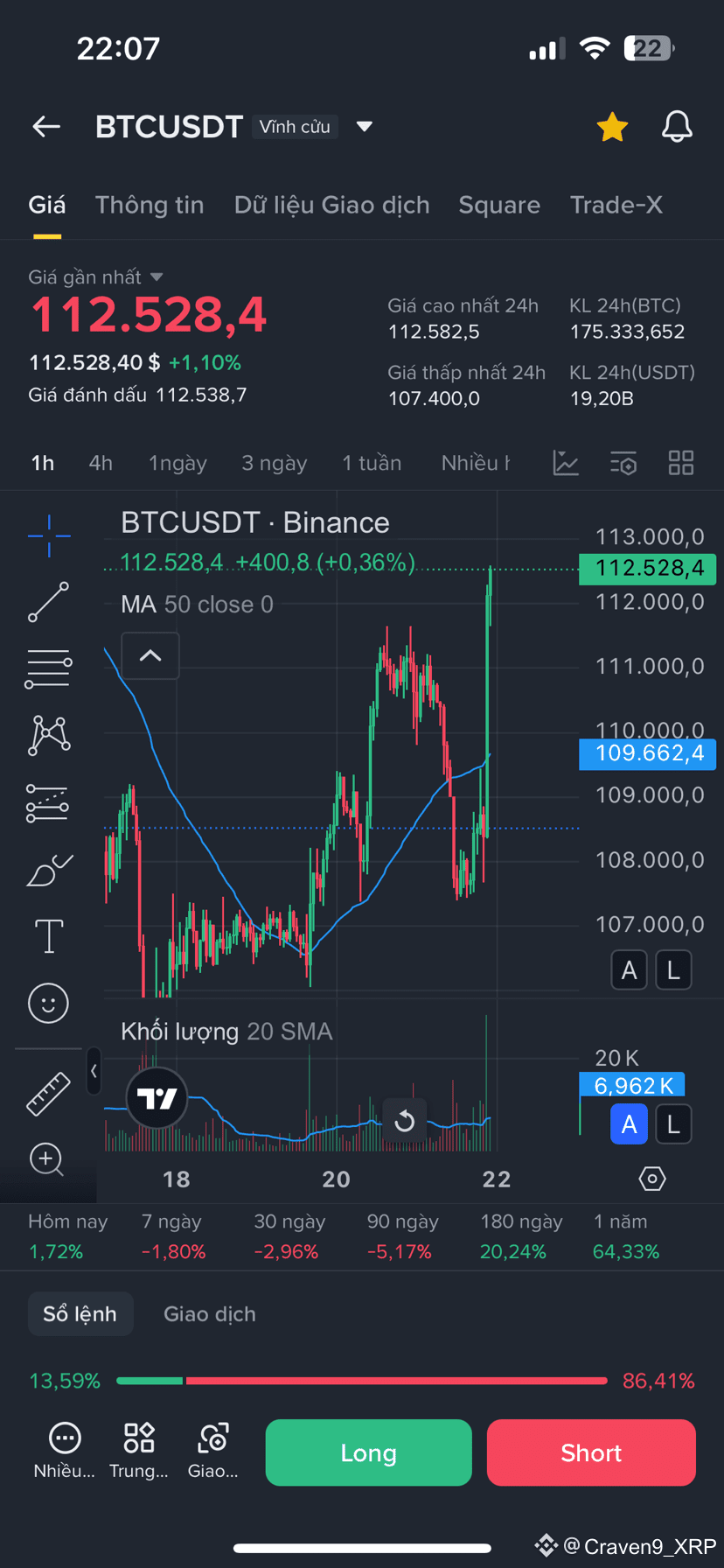Select the 1ngày timeframe
The image size is (724, 1568).
[178, 463]
